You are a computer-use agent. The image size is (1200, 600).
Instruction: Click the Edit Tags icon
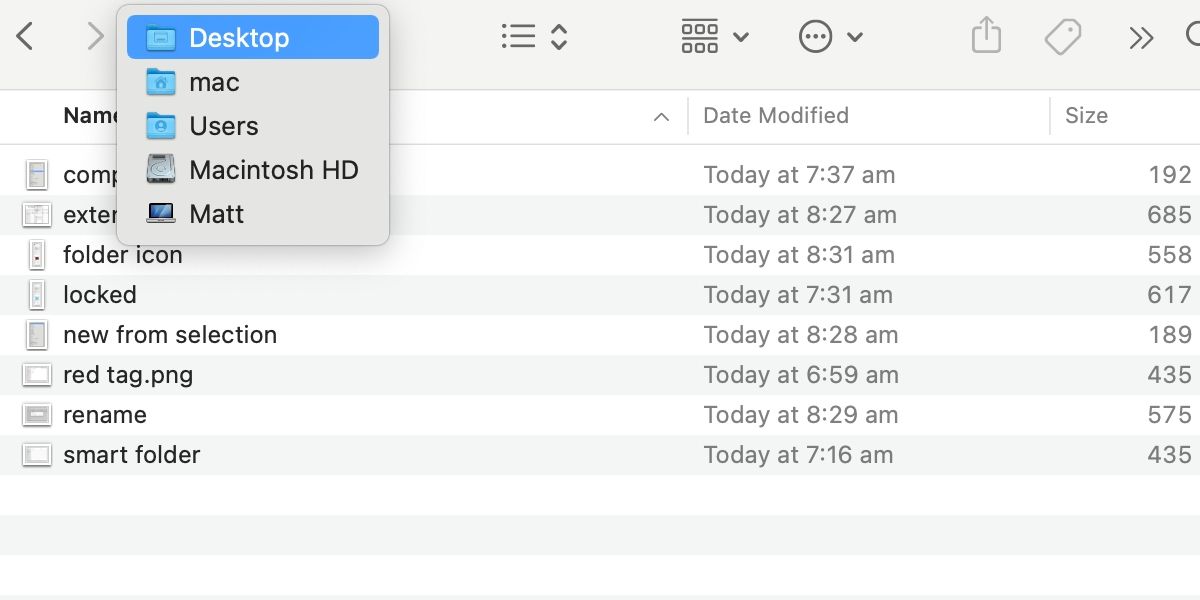(x=1063, y=38)
